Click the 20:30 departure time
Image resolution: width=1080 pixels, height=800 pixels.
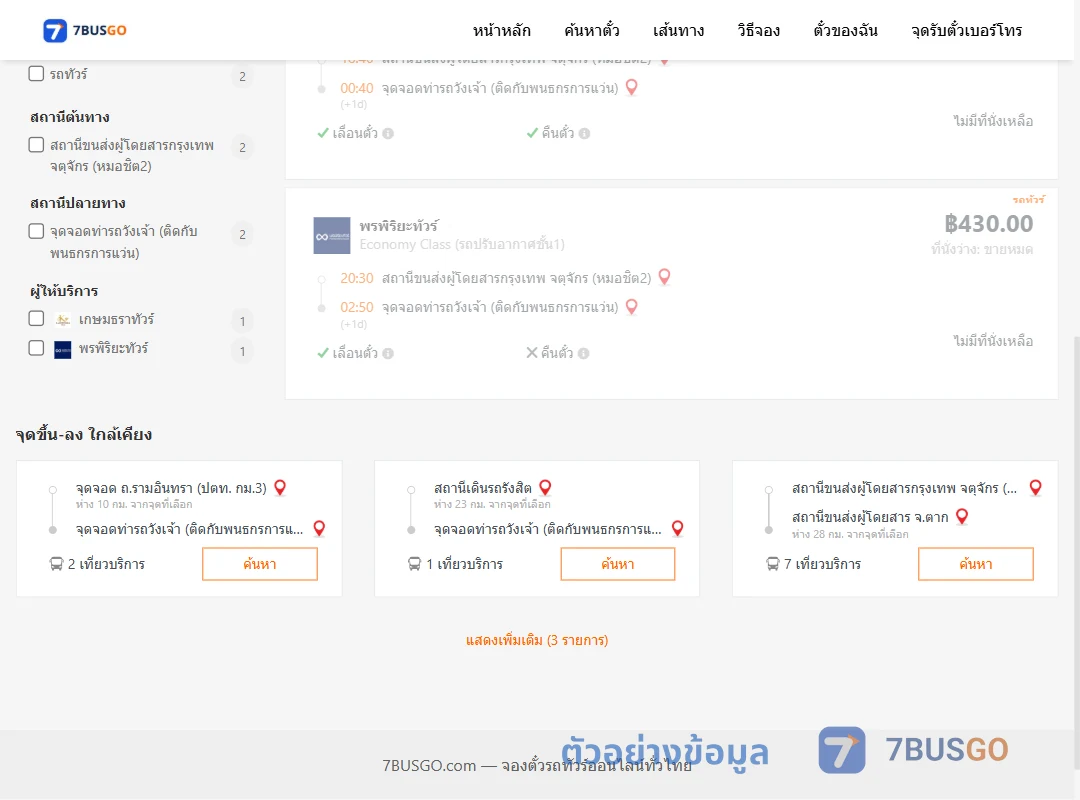pyautogui.click(x=357, y=278)
